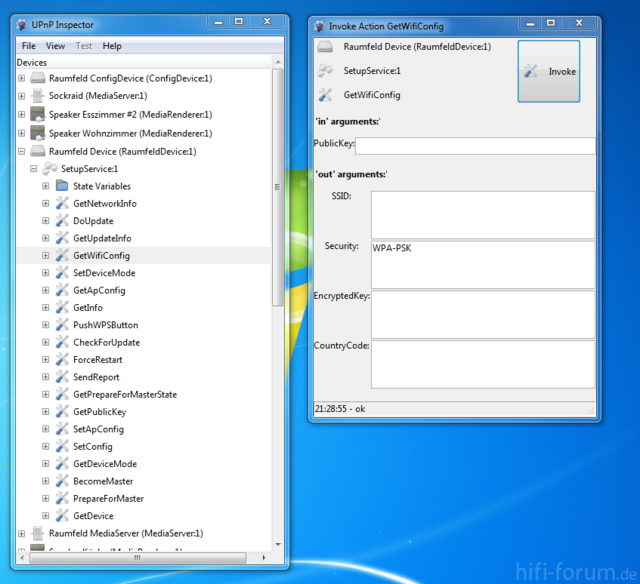Expand the Speaker Esszimmer #2 device
The image size is (640, 584).
pos(21,115)
